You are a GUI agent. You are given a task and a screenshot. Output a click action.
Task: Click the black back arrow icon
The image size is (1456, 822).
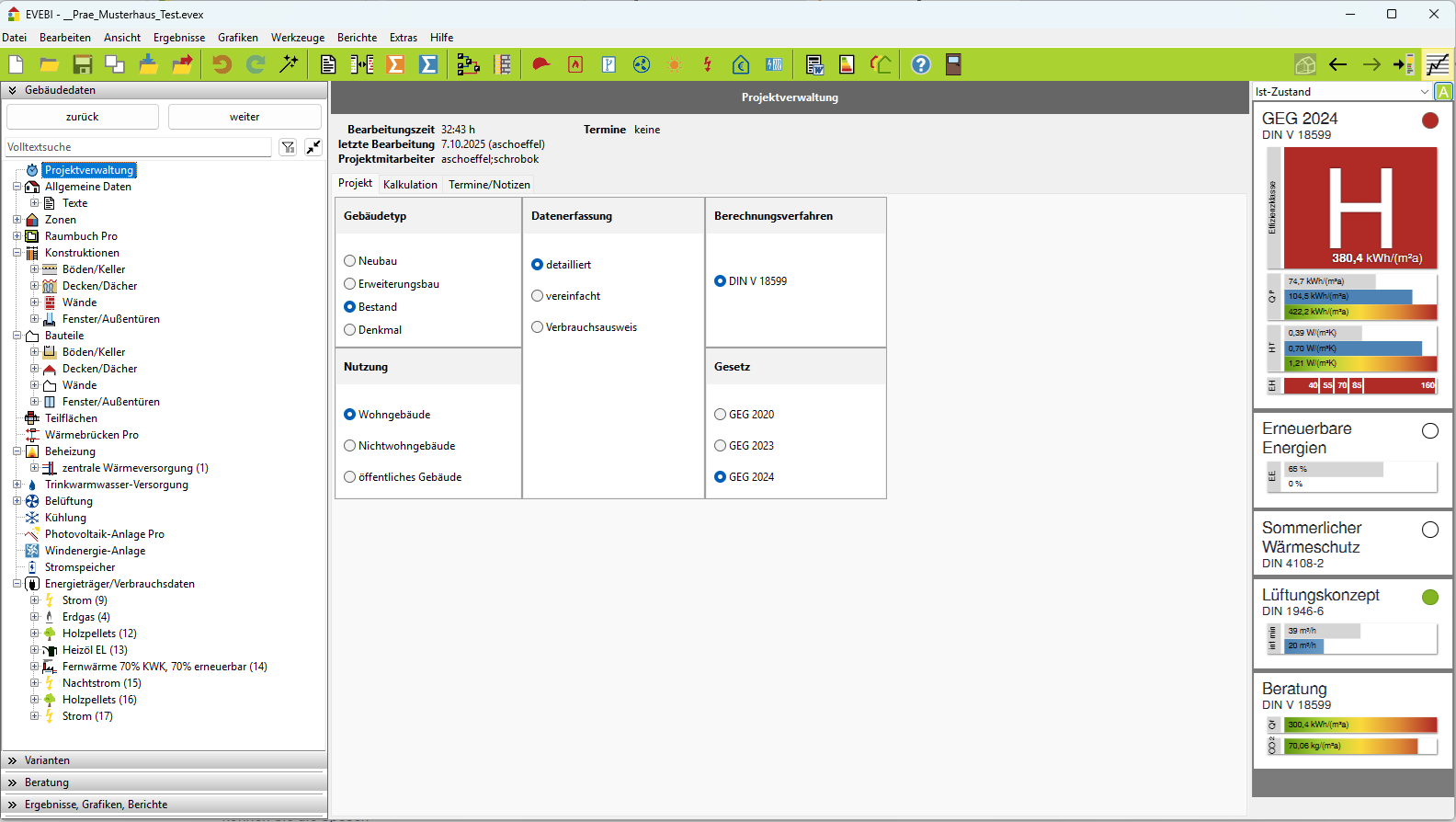click(1337, 64)
